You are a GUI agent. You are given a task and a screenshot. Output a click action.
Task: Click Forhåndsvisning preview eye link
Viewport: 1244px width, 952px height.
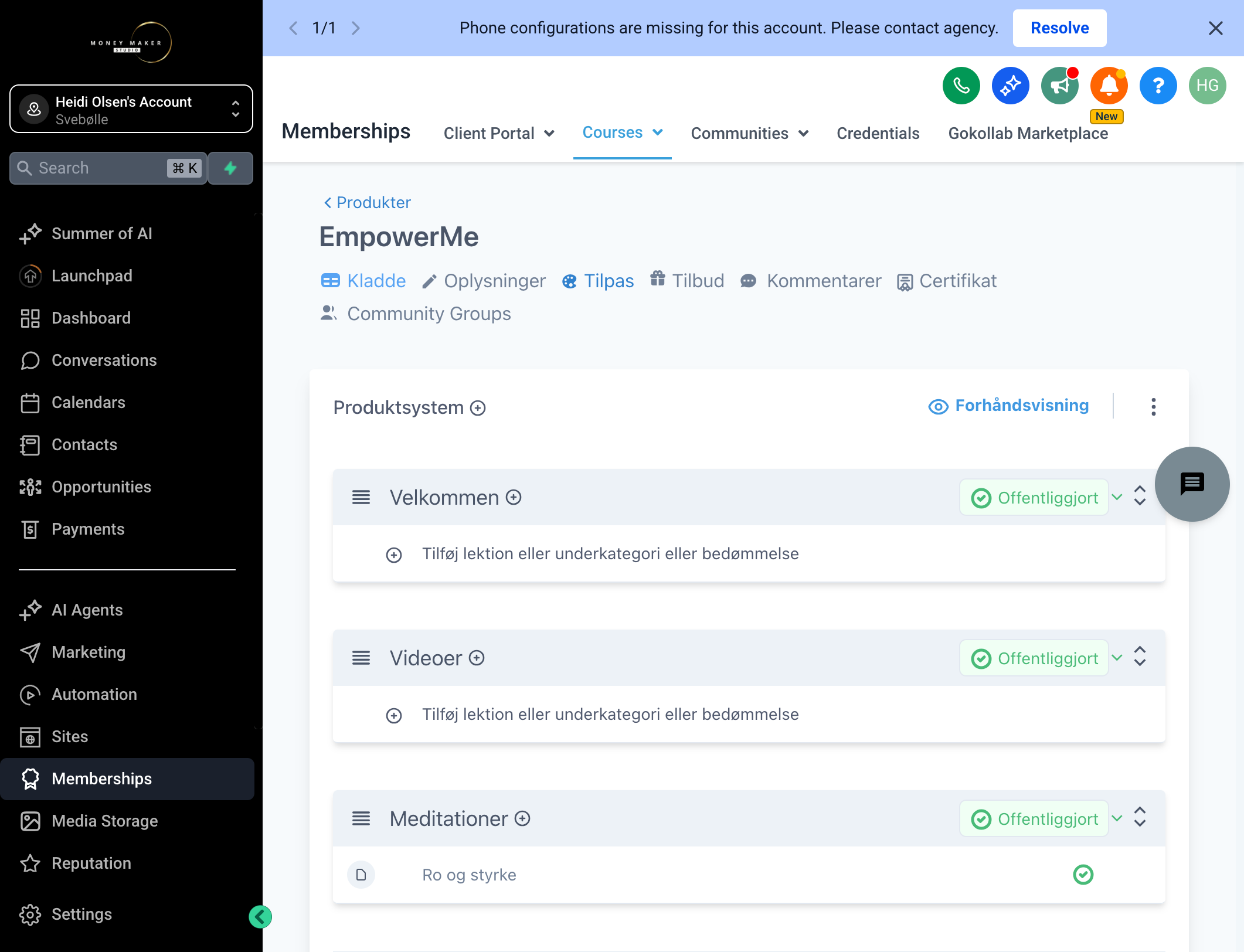(1008, 406)
